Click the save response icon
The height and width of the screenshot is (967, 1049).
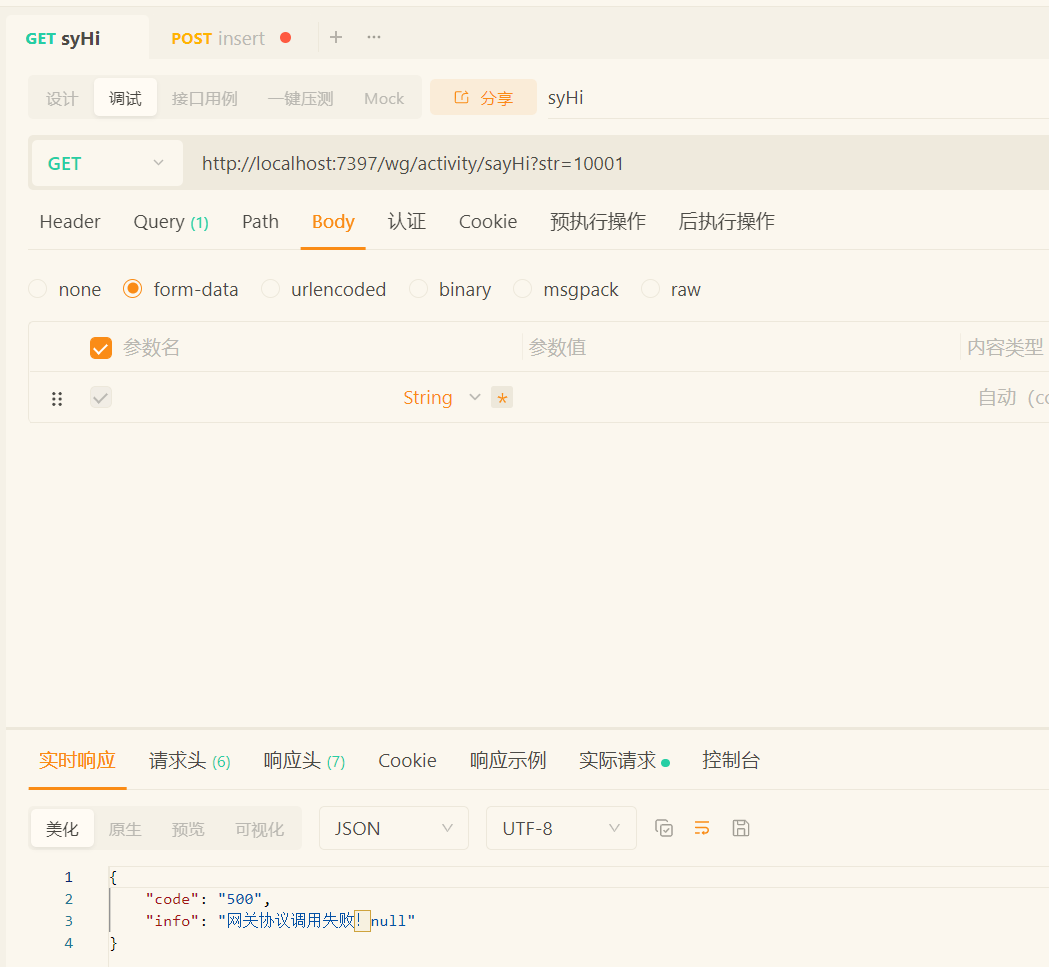pyautogui.click(x=741, y=828)
